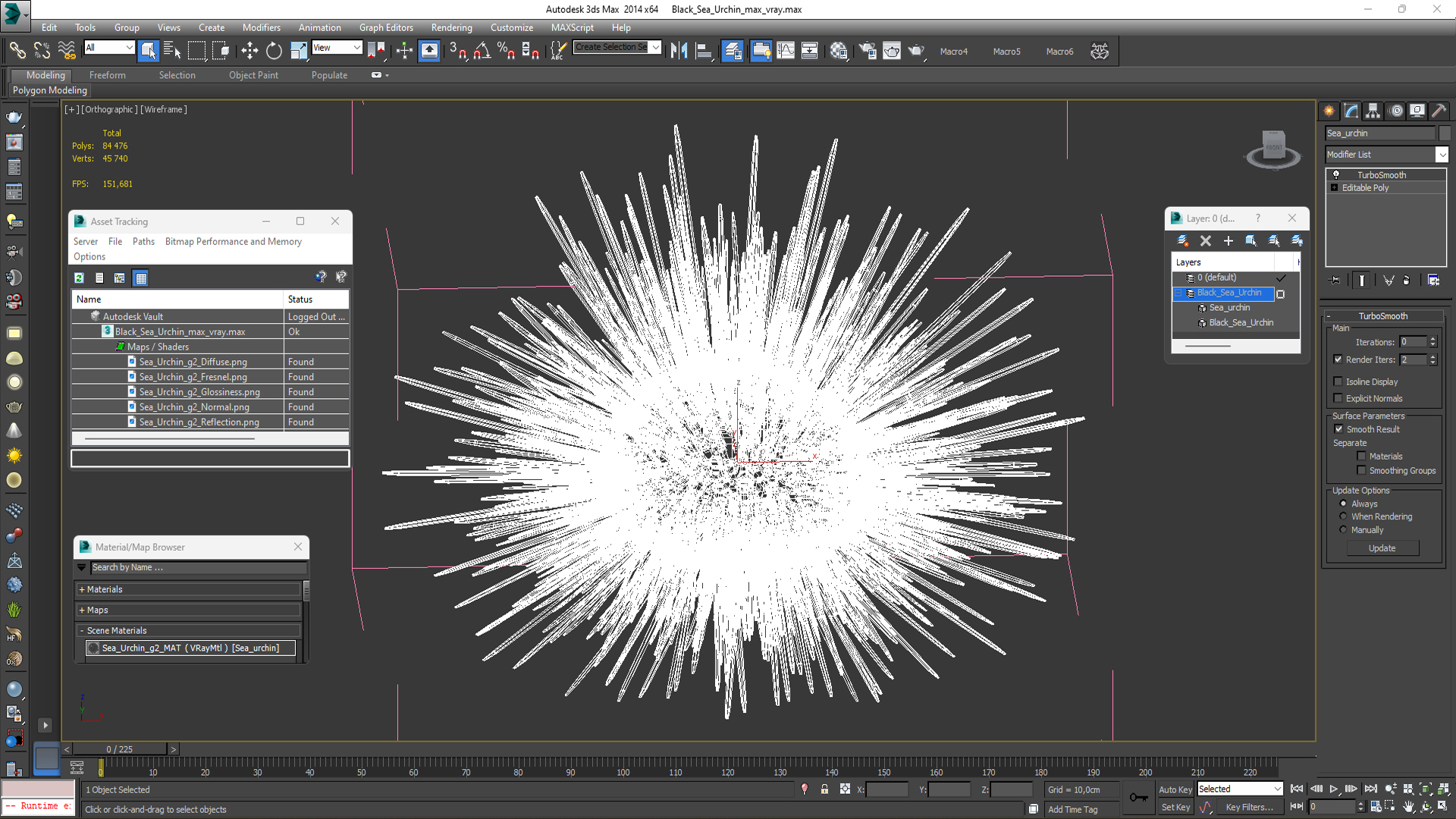Toggle Percent Snap icon
The width and height of the screenshot is (1456, 819).
coord(506,51)
